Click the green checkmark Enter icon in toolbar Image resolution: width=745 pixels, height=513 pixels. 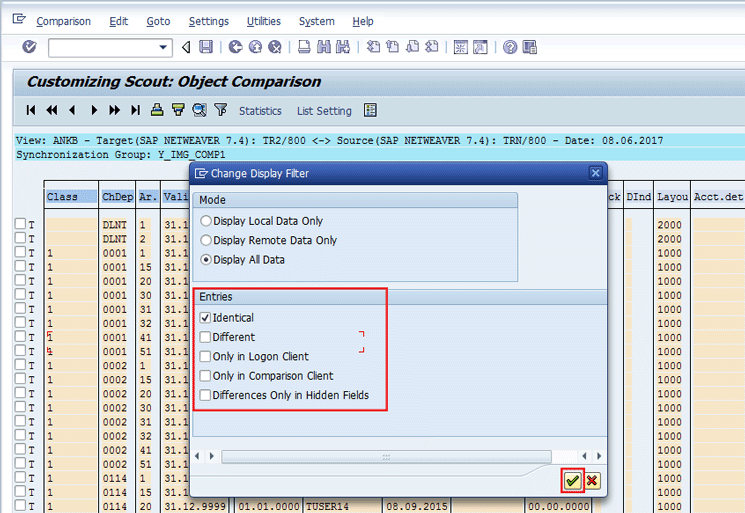(29, 47)
